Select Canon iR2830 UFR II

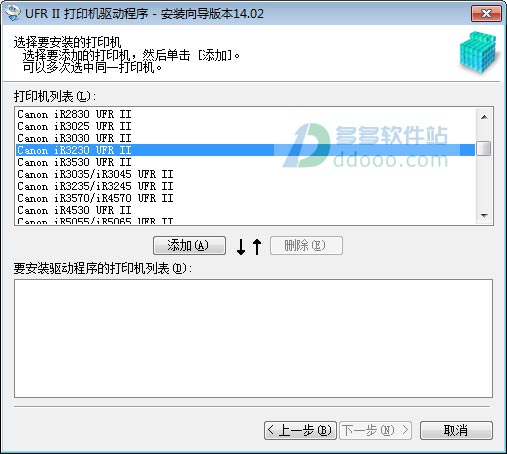pos(245,114)
